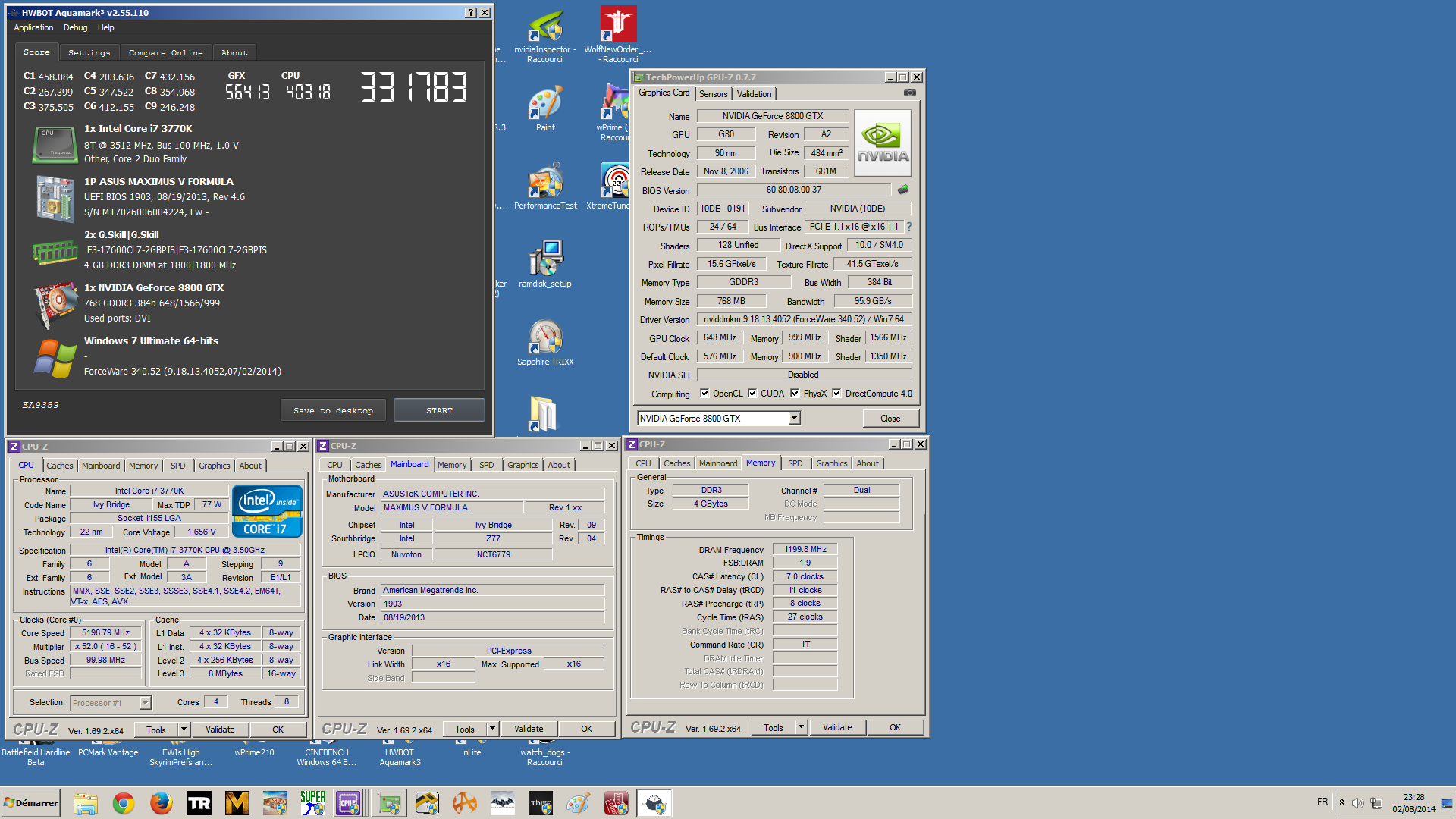Open the Application menu in Aquamark
Image resolution: width=1456 pixels, height=819 pixels.
click(33, 27)
